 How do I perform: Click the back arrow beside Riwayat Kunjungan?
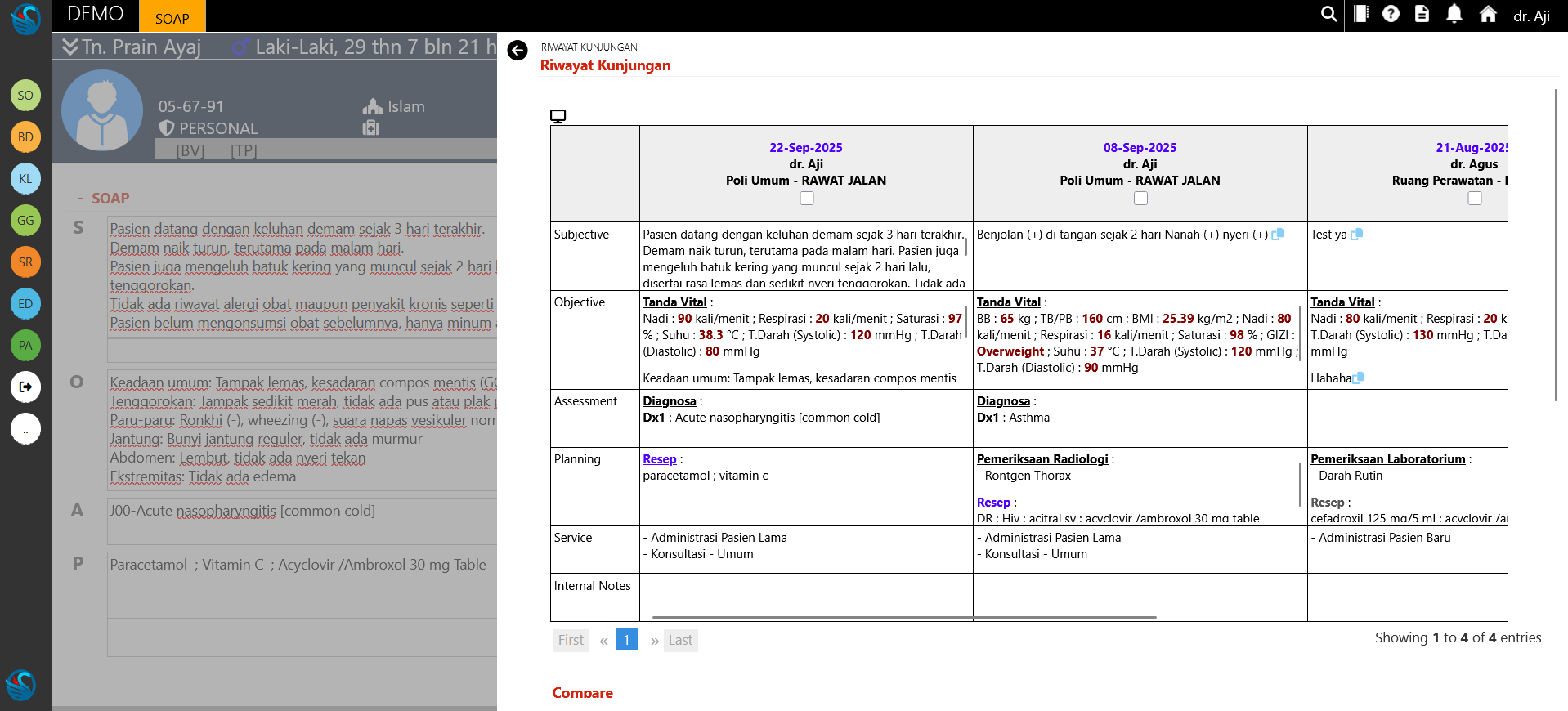(x=517, y=51)
